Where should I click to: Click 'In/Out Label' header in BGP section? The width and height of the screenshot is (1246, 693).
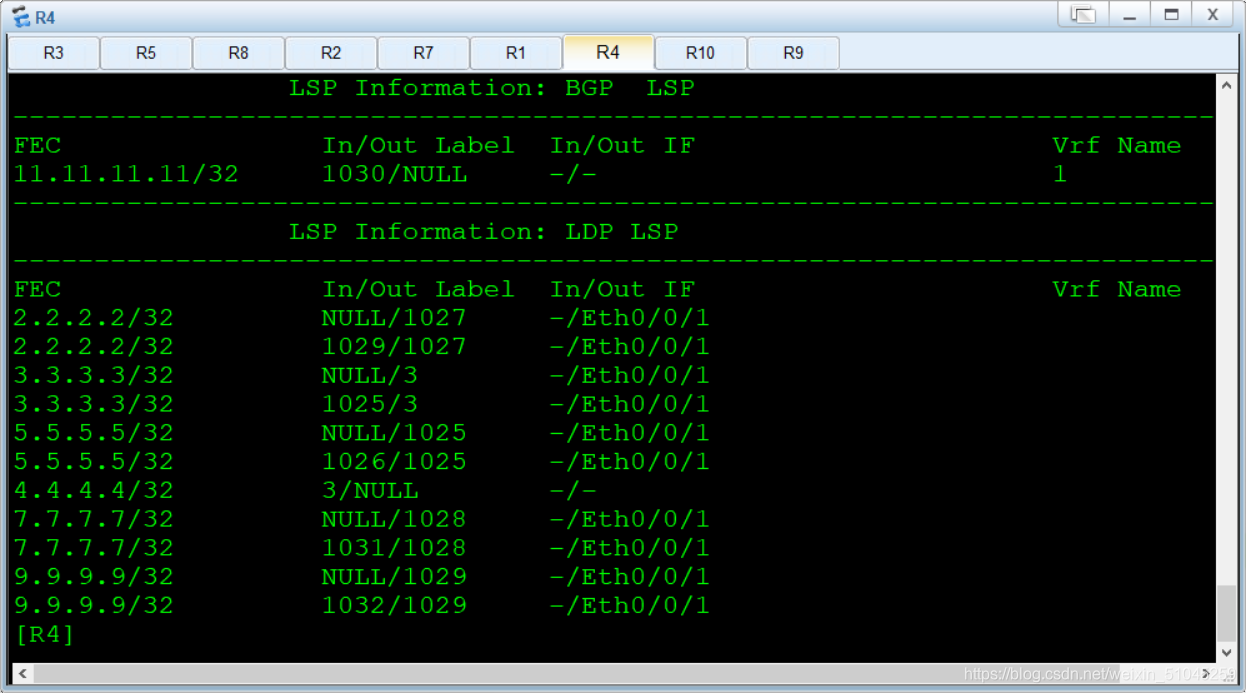click(418, 146)
